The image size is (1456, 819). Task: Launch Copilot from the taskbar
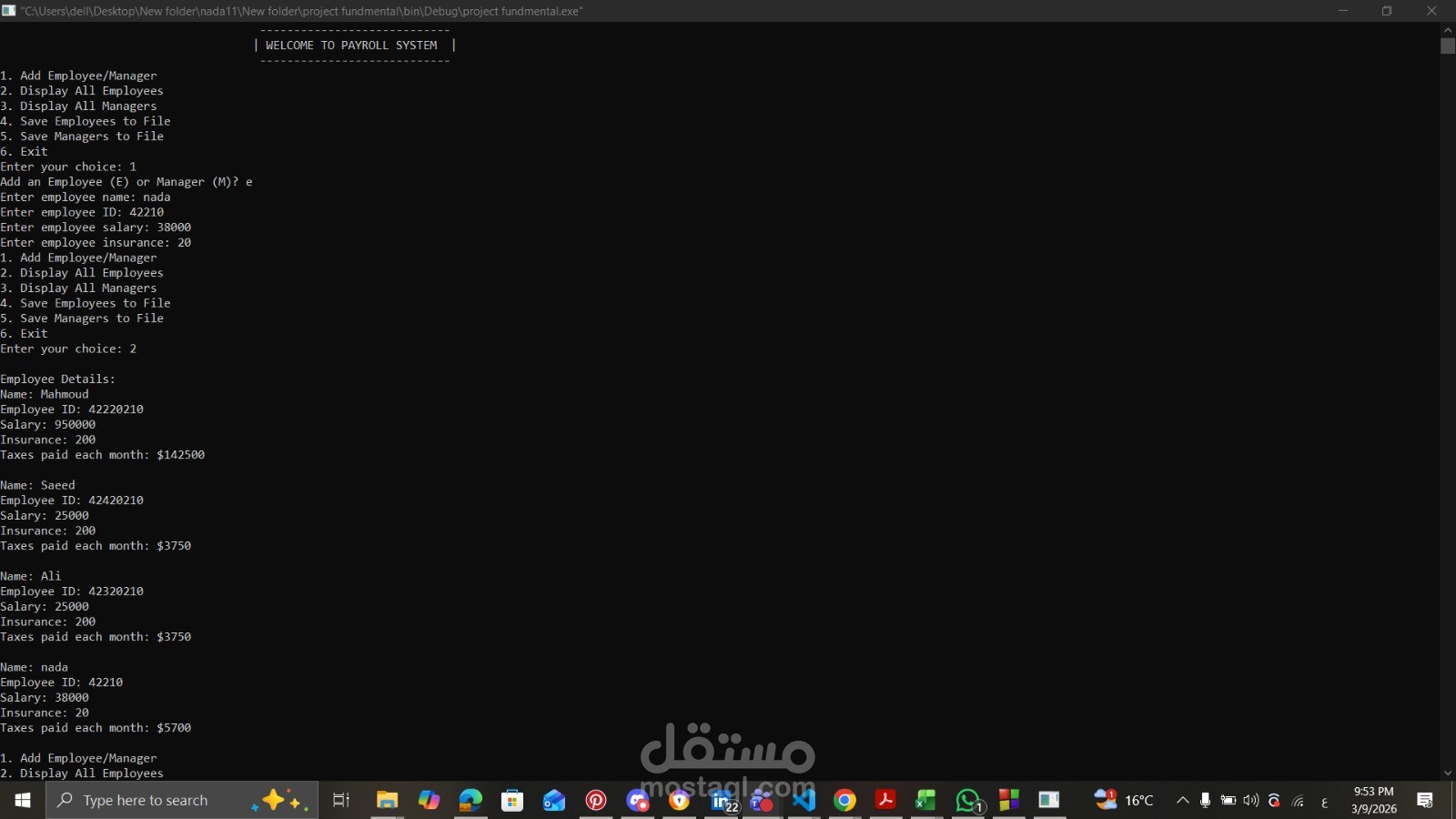click(429, 800)
